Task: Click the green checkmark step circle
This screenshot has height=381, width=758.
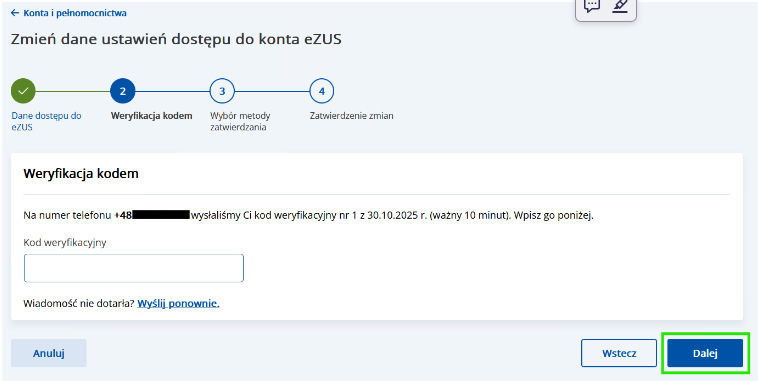Action: (x=23, y=91)
